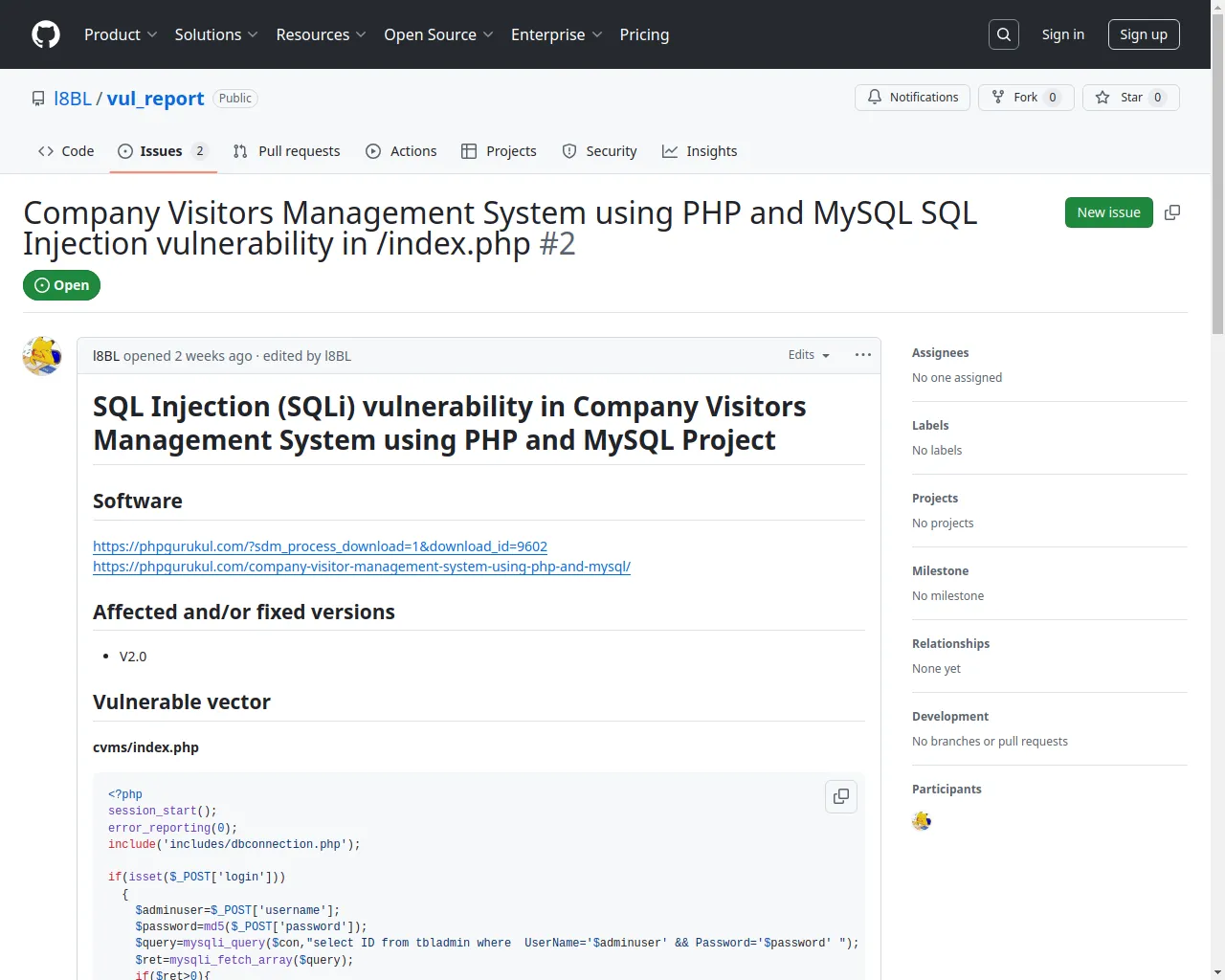Click the 'Vulnerable vector' heading
Image resolution: width=1225 pixels, height=980 pixels.
[182, 702]
